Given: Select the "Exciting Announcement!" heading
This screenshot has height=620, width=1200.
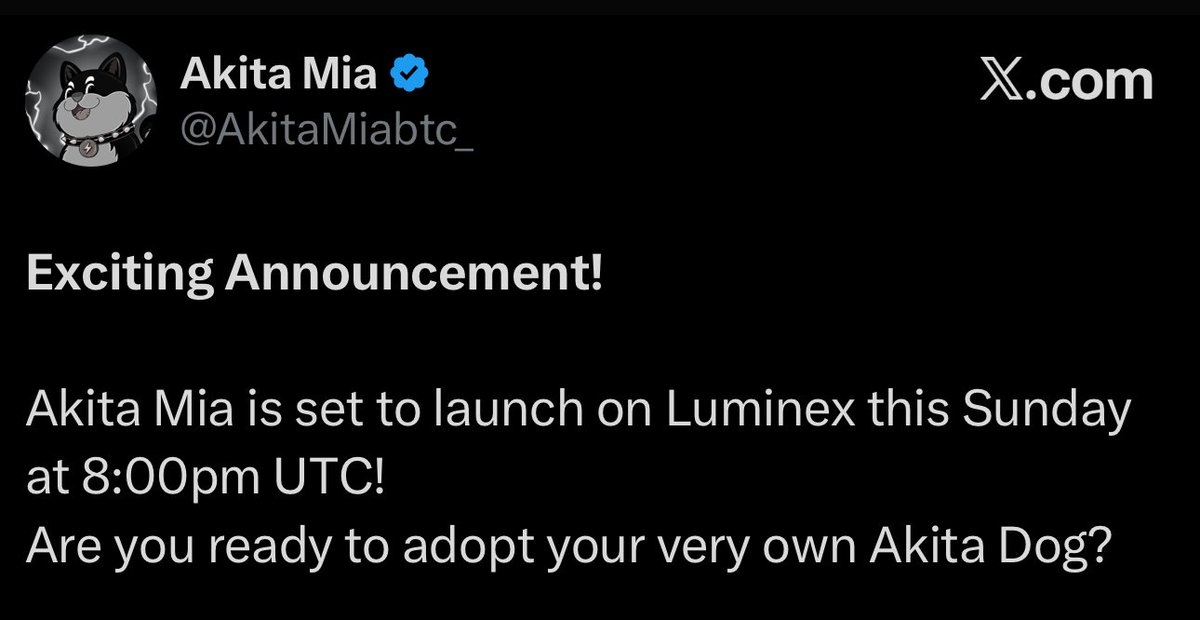Looking at the screenshot, I should pyautogui.click(x=315, y=274).
